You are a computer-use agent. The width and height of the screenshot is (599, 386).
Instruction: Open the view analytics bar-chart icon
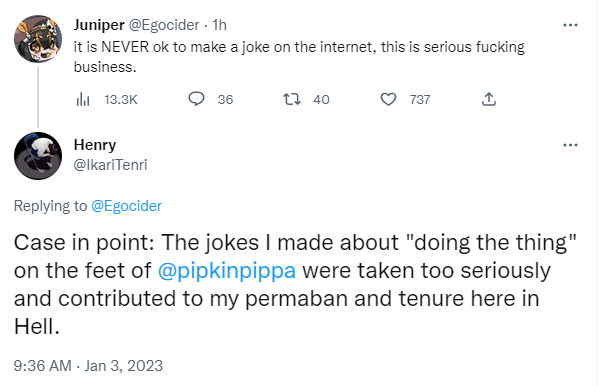83,99
